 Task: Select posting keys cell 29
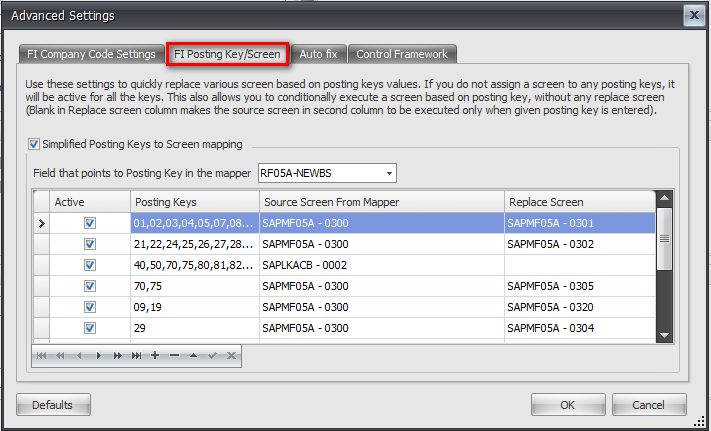(195, 328)
